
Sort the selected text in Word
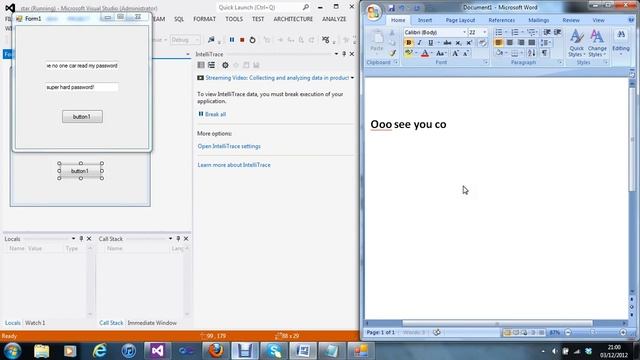[x=531, y=53]
